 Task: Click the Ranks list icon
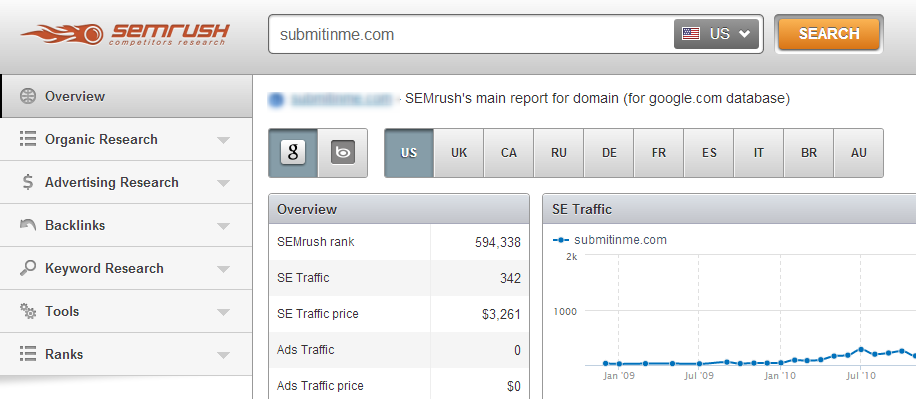point(27,354)
